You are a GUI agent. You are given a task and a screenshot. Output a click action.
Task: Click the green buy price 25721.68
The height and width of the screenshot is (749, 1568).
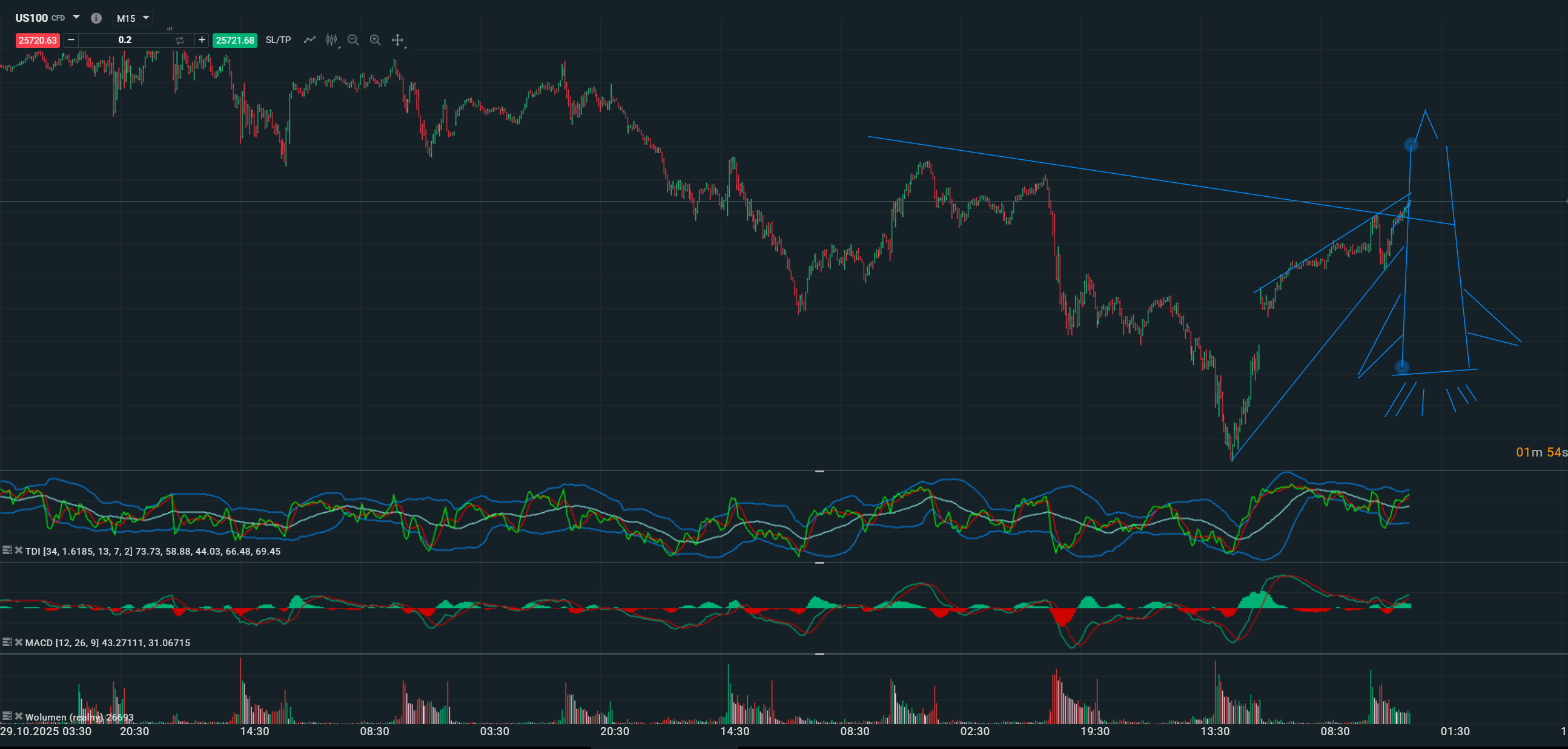tap(235, 41)
